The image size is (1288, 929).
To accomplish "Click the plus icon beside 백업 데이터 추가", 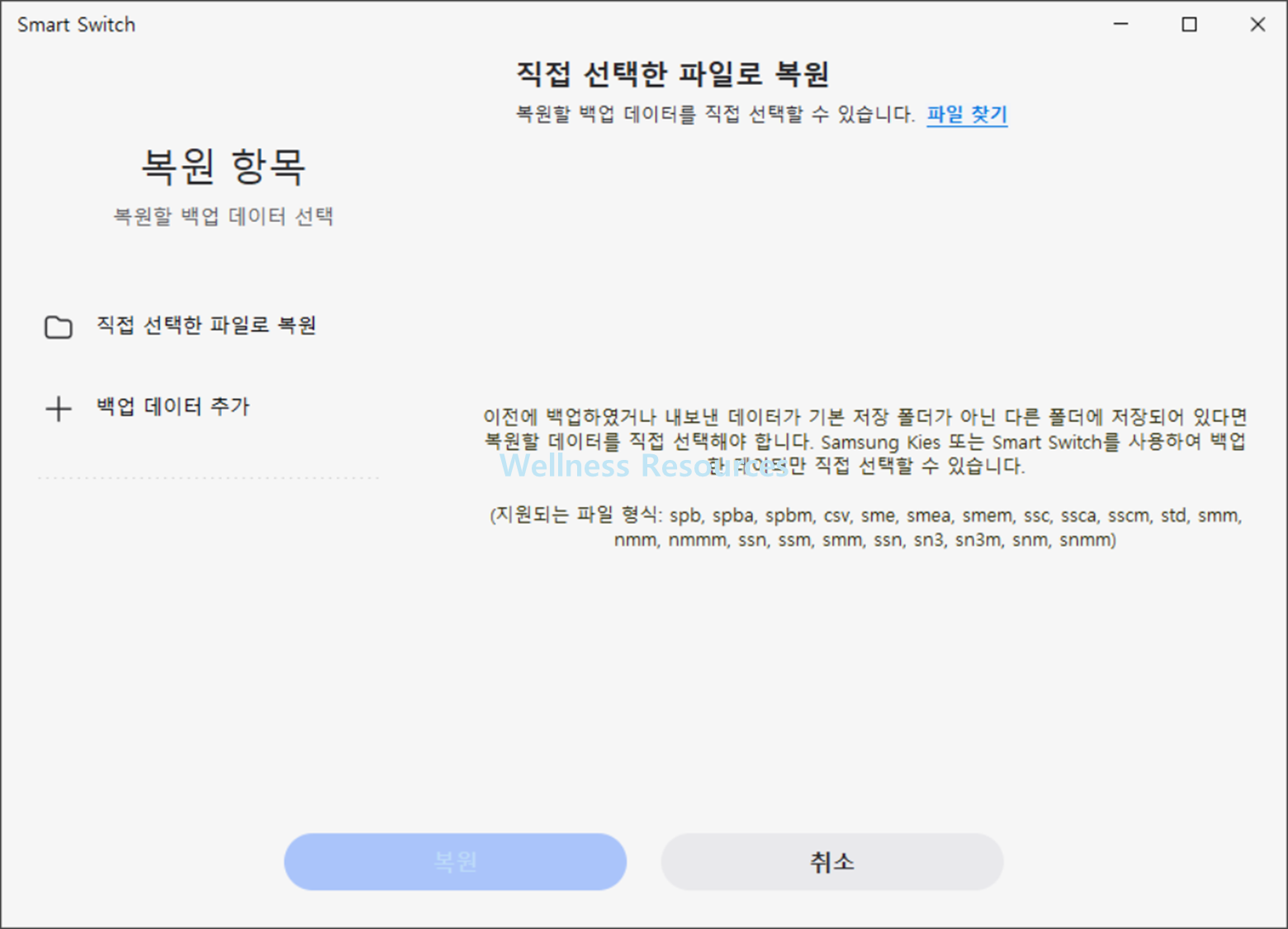I will coord(58,408).
